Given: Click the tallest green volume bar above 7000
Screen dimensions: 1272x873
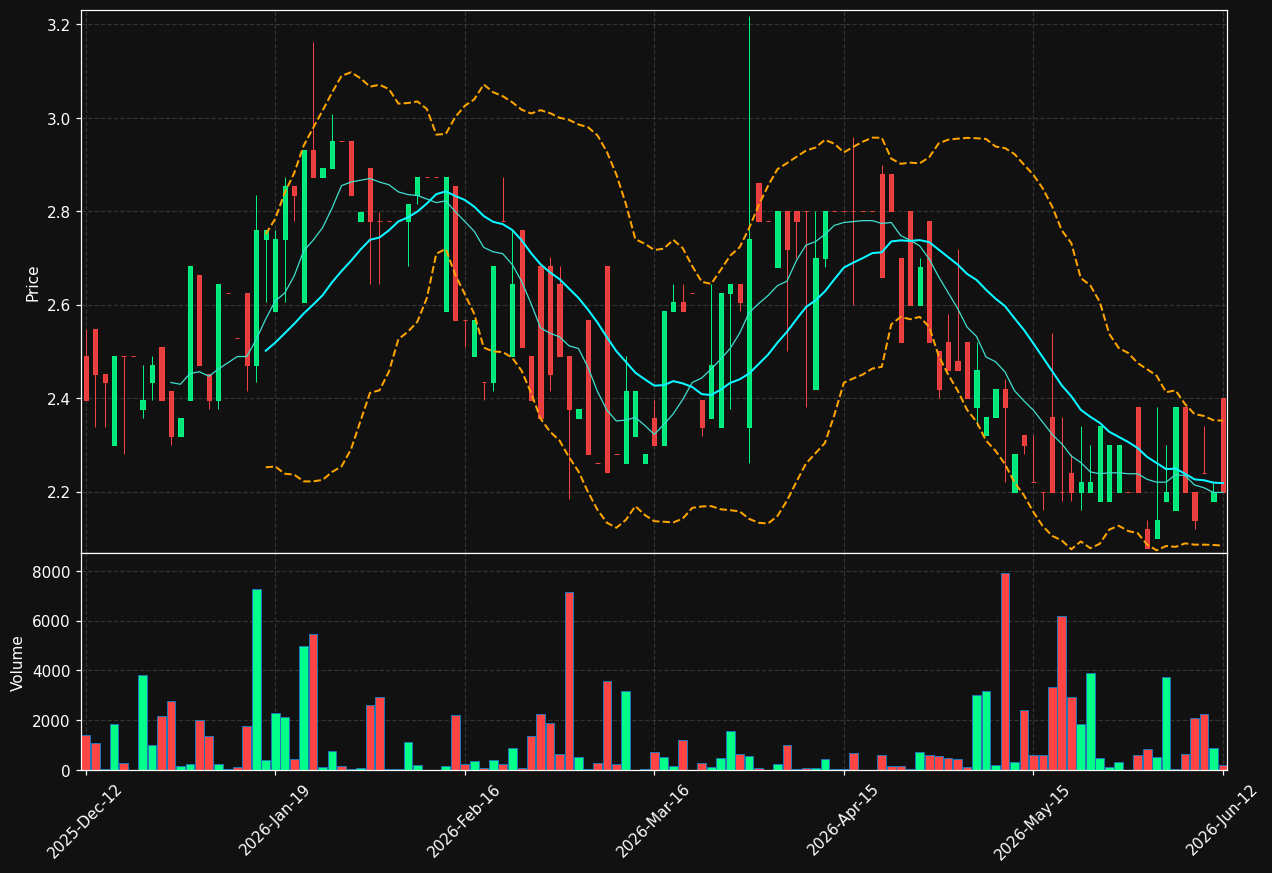Looking at the screenshot, I should point(257,679).
